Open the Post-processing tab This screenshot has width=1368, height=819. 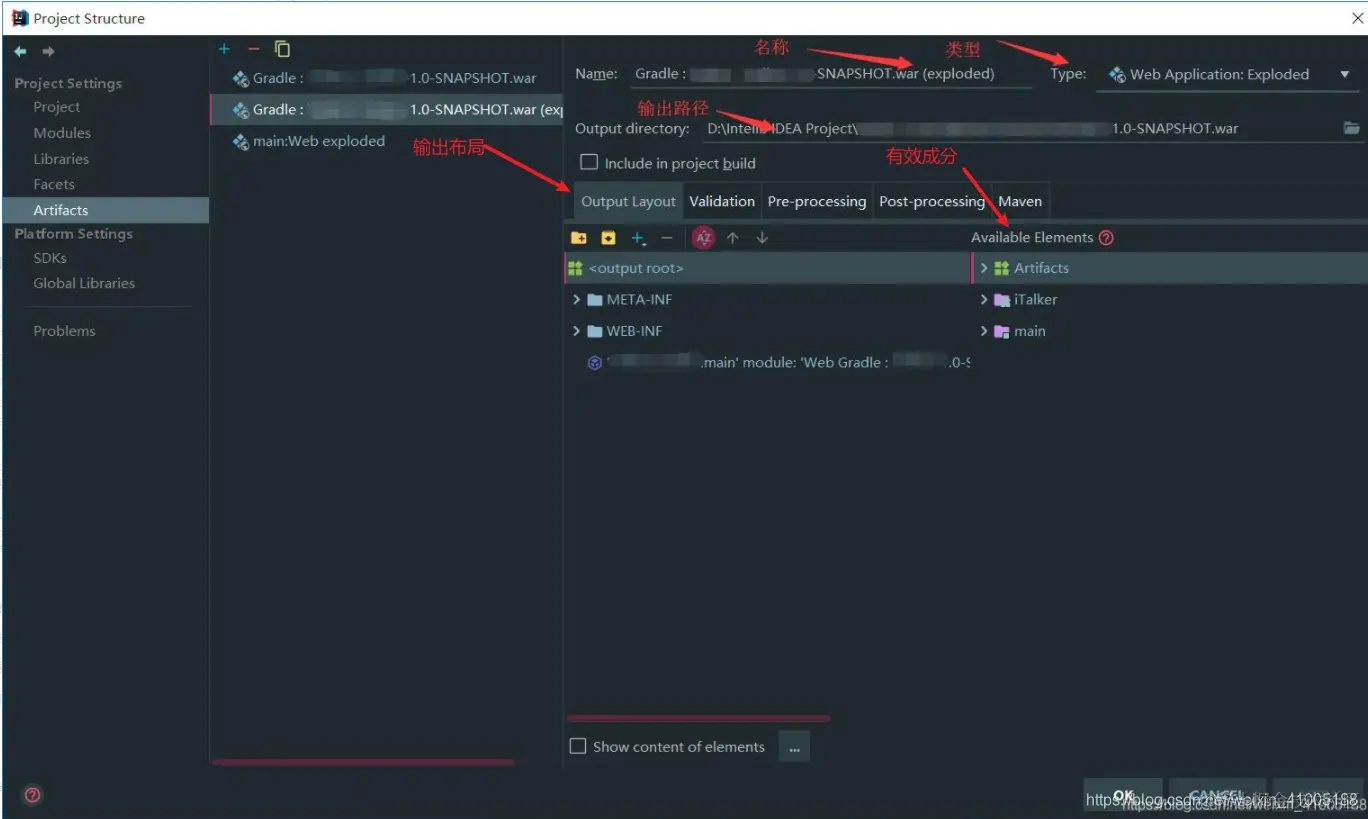(x=932, y=201)
